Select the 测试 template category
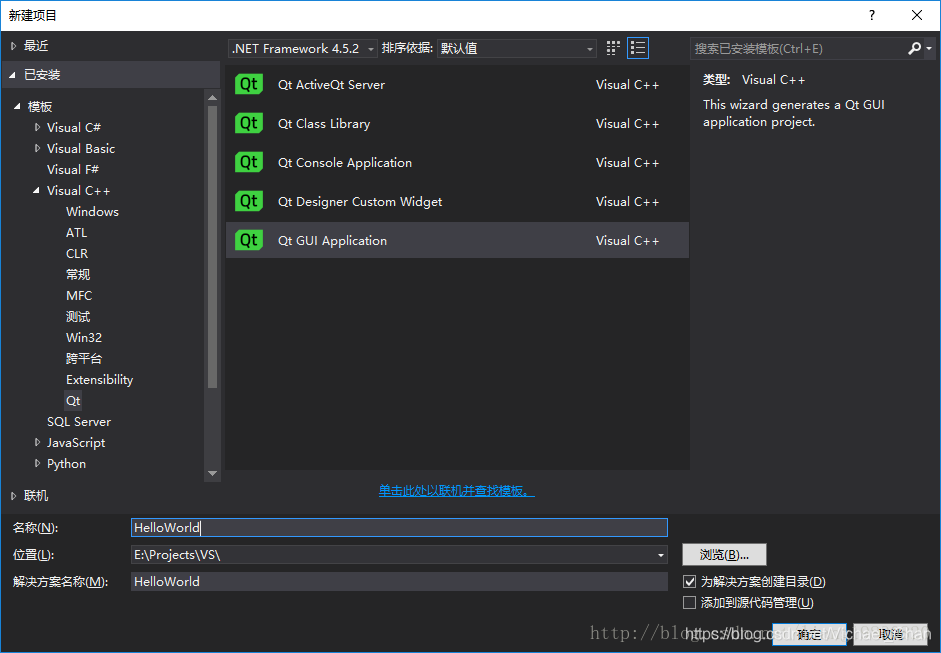 click(x=78, y=317)
